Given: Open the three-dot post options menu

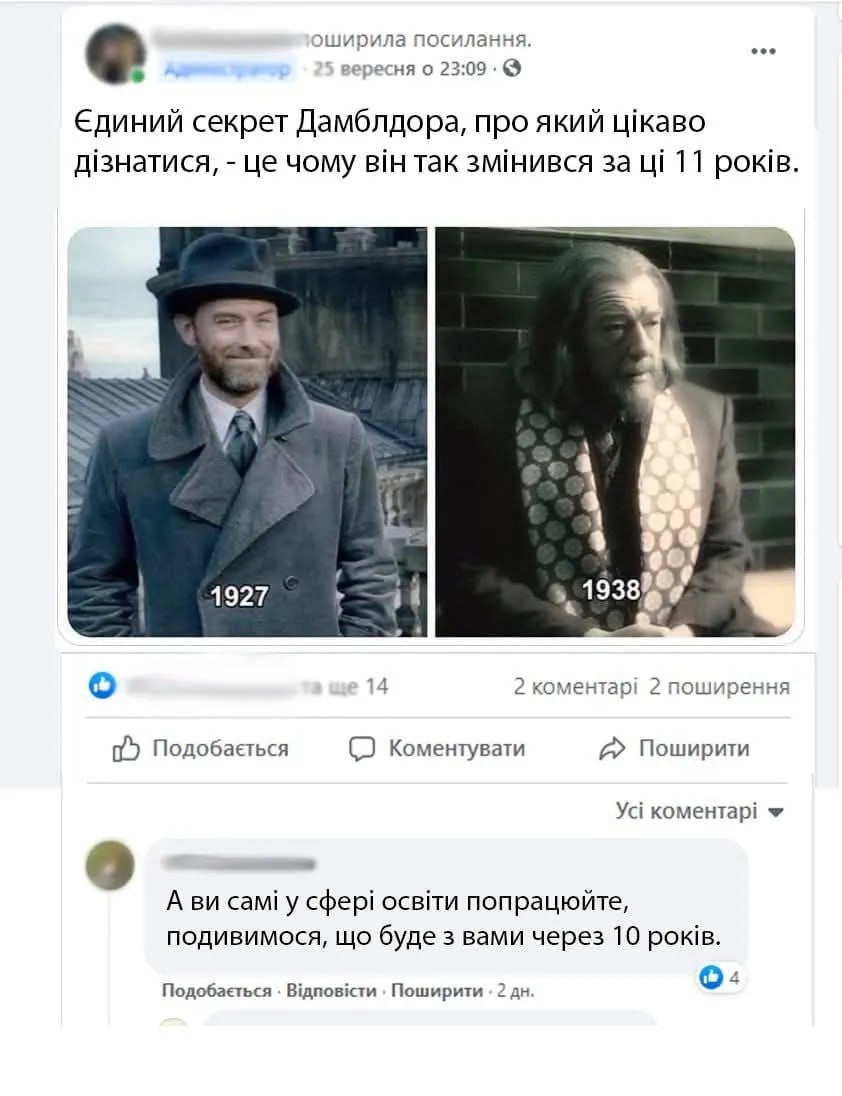Looking at the screenshot, I should point(763,51).
